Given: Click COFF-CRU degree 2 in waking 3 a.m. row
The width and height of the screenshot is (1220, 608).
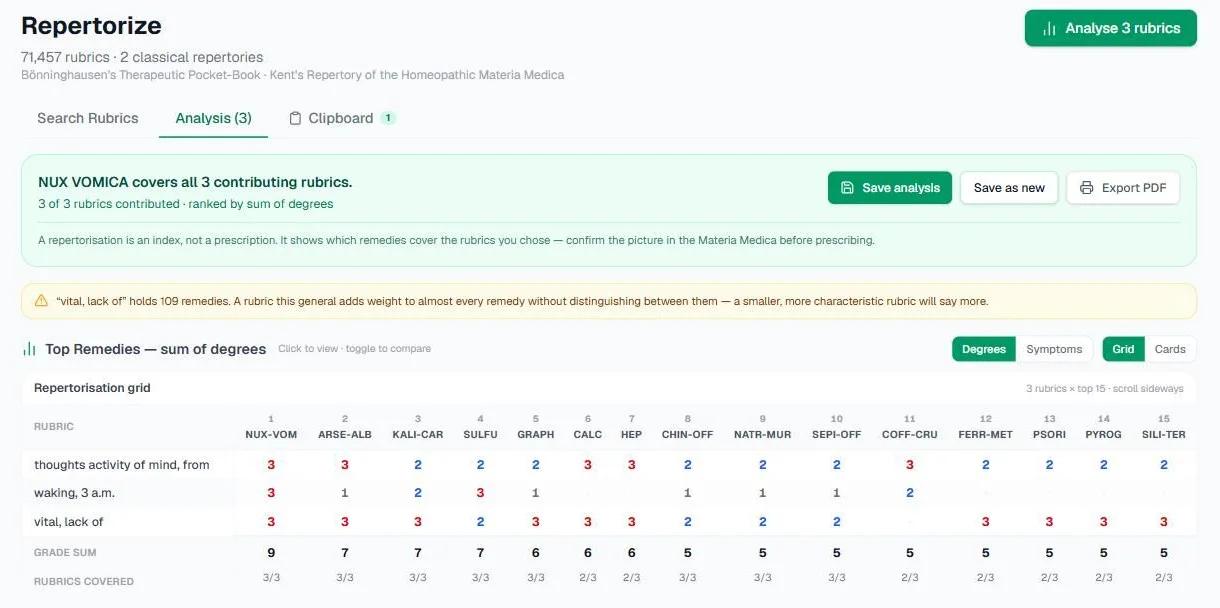Looking at the screenshot, I should [910, 493].
